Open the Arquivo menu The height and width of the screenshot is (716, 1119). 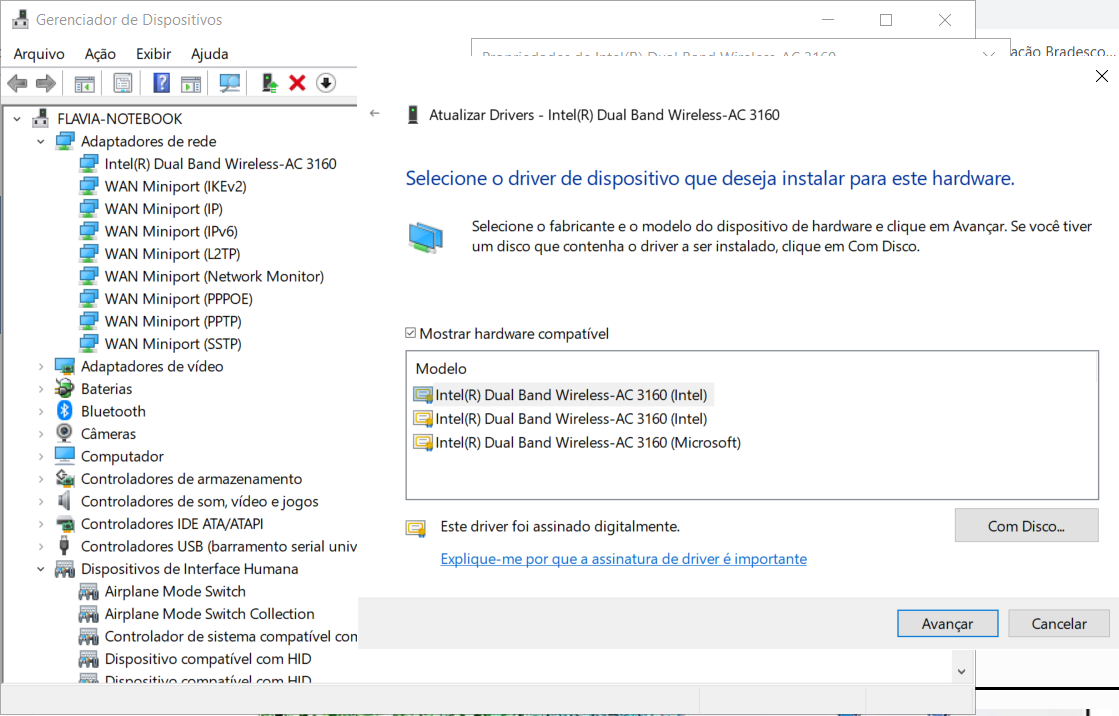[39, 54]
